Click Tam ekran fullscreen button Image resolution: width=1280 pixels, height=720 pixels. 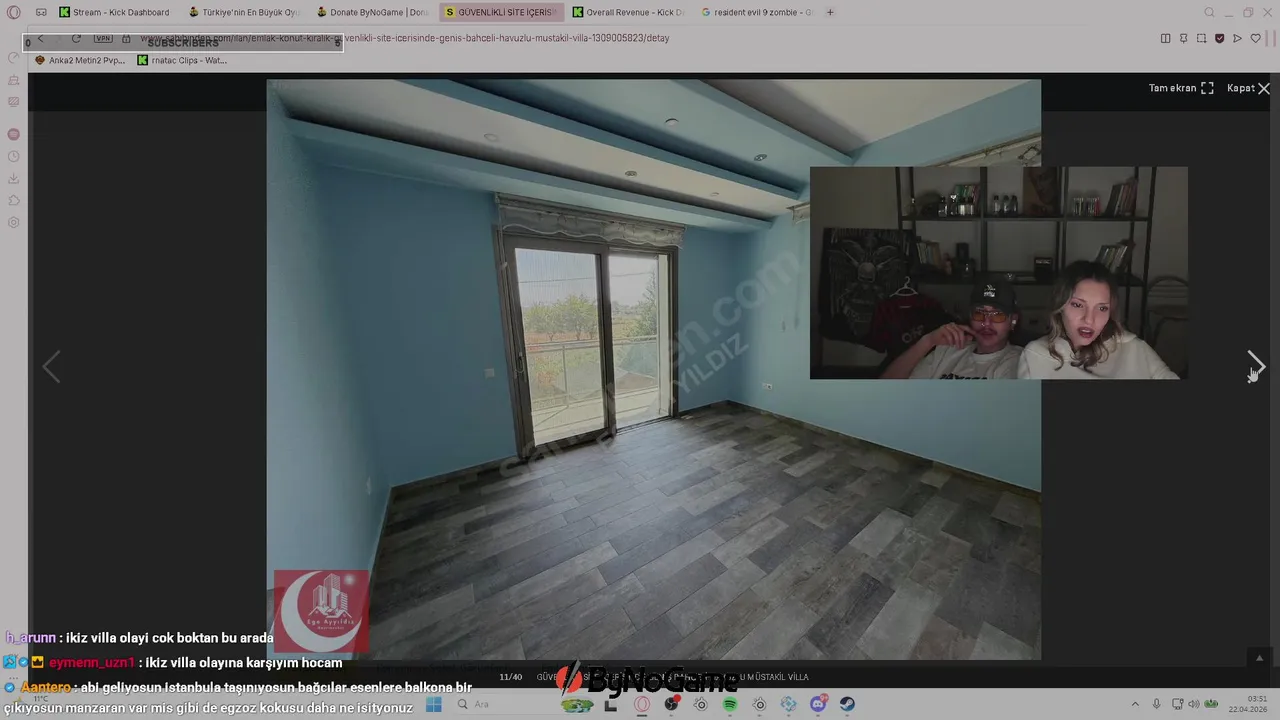(1181, 88)
